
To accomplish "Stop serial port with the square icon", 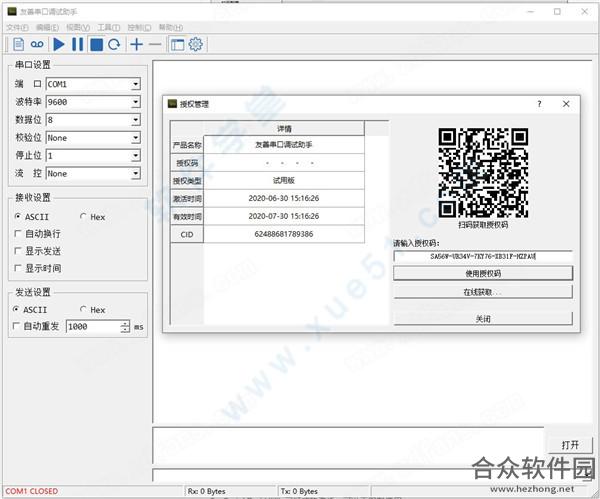I will pyautogui.click(x=96, y=44).
